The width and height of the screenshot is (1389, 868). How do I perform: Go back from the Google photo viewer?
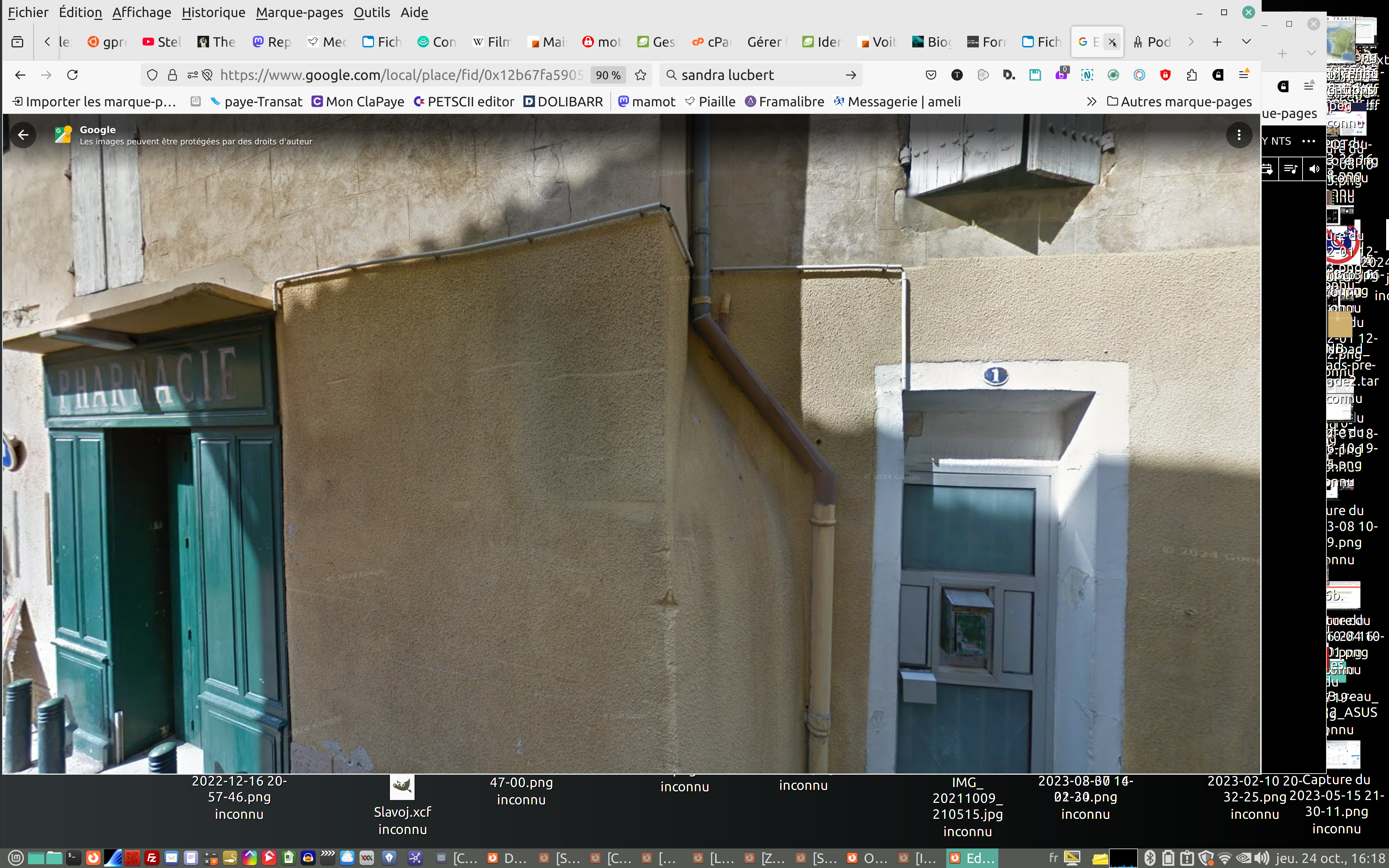[23, 135]
